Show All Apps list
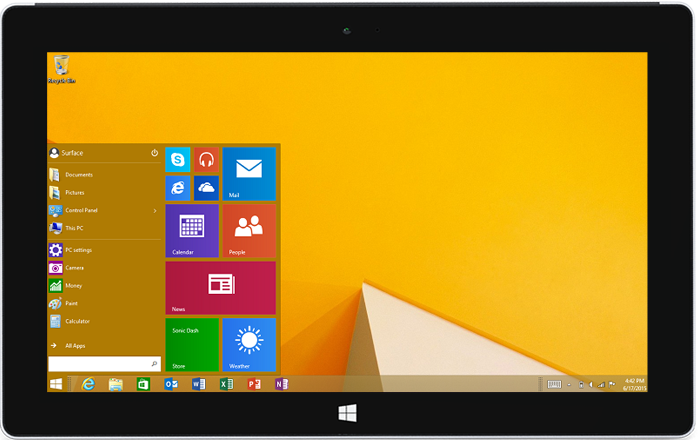 tap(75, 346)
